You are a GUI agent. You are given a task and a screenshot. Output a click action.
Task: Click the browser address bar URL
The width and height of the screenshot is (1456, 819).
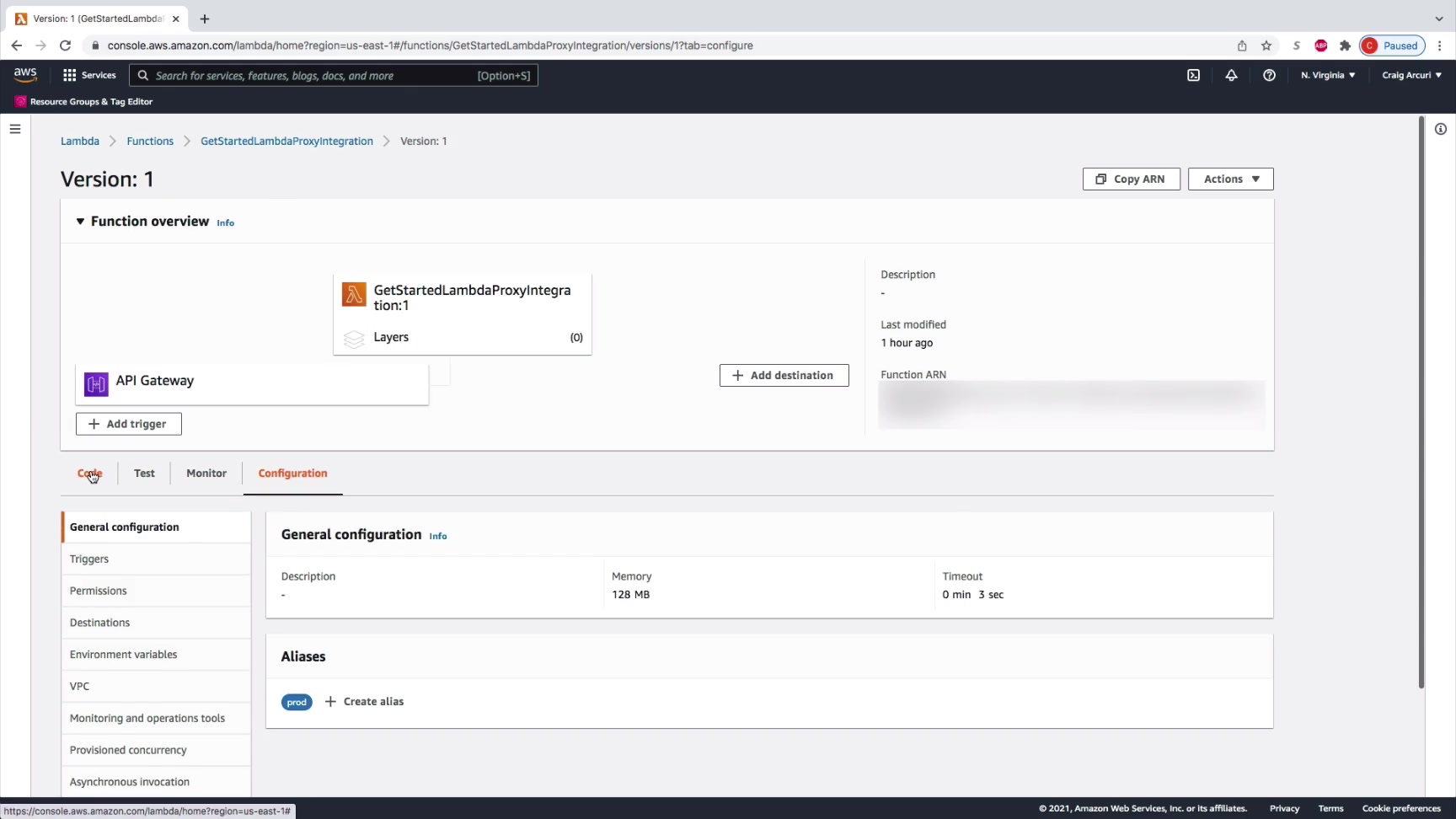(x=431, y=45)
